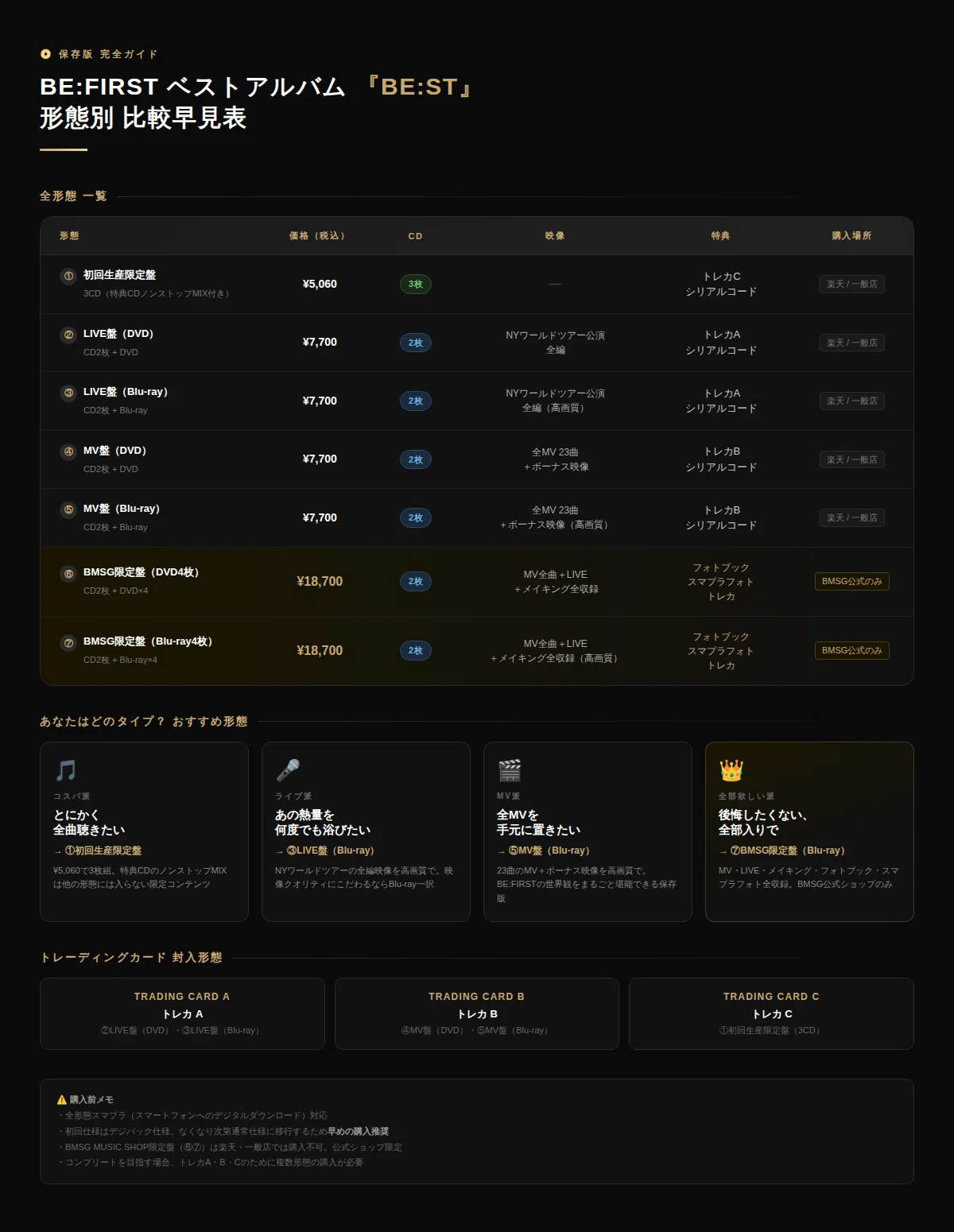The height and width of the screenshot is (1232, 954).
Task: Click the 後悔したくない、全部入りで heading
Action: click(x=762, y=823)
